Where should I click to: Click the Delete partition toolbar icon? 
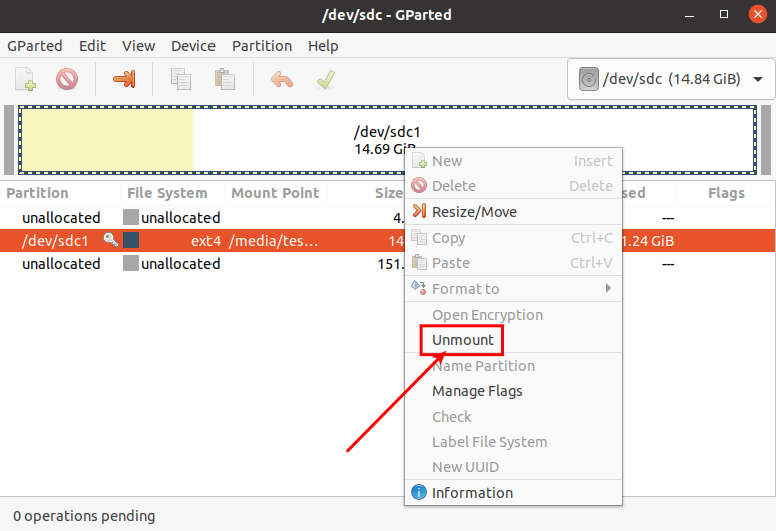point(67,79)
